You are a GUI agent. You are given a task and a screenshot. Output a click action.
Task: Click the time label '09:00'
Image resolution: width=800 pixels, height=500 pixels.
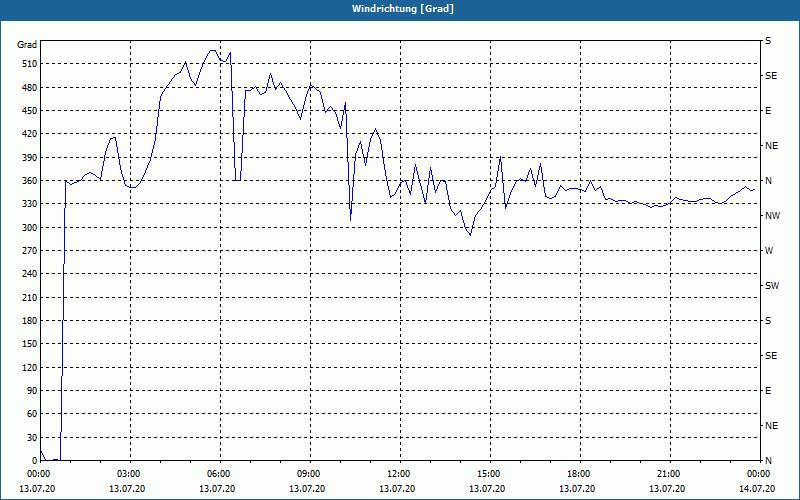308,474
